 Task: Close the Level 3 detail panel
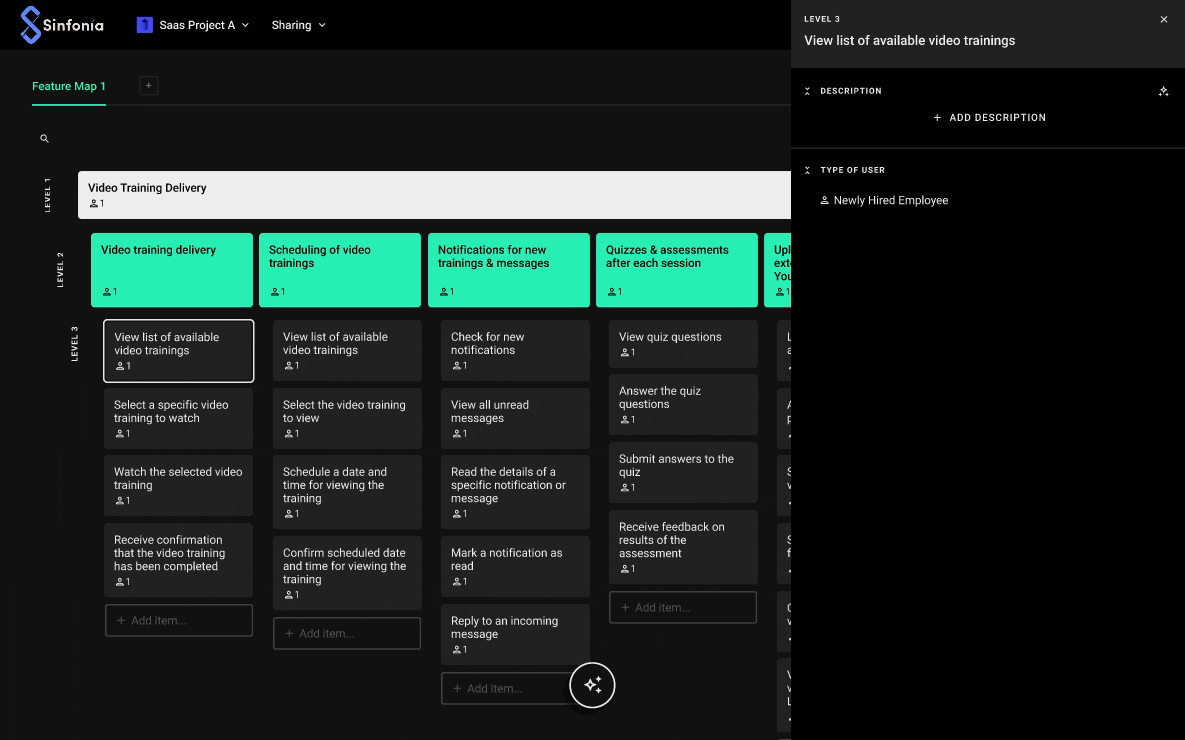(1163, 19)
